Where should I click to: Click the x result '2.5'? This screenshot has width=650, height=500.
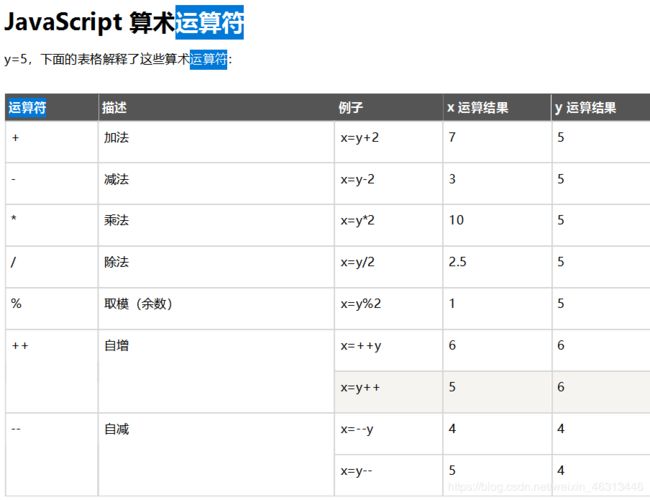tap(457, 262)
